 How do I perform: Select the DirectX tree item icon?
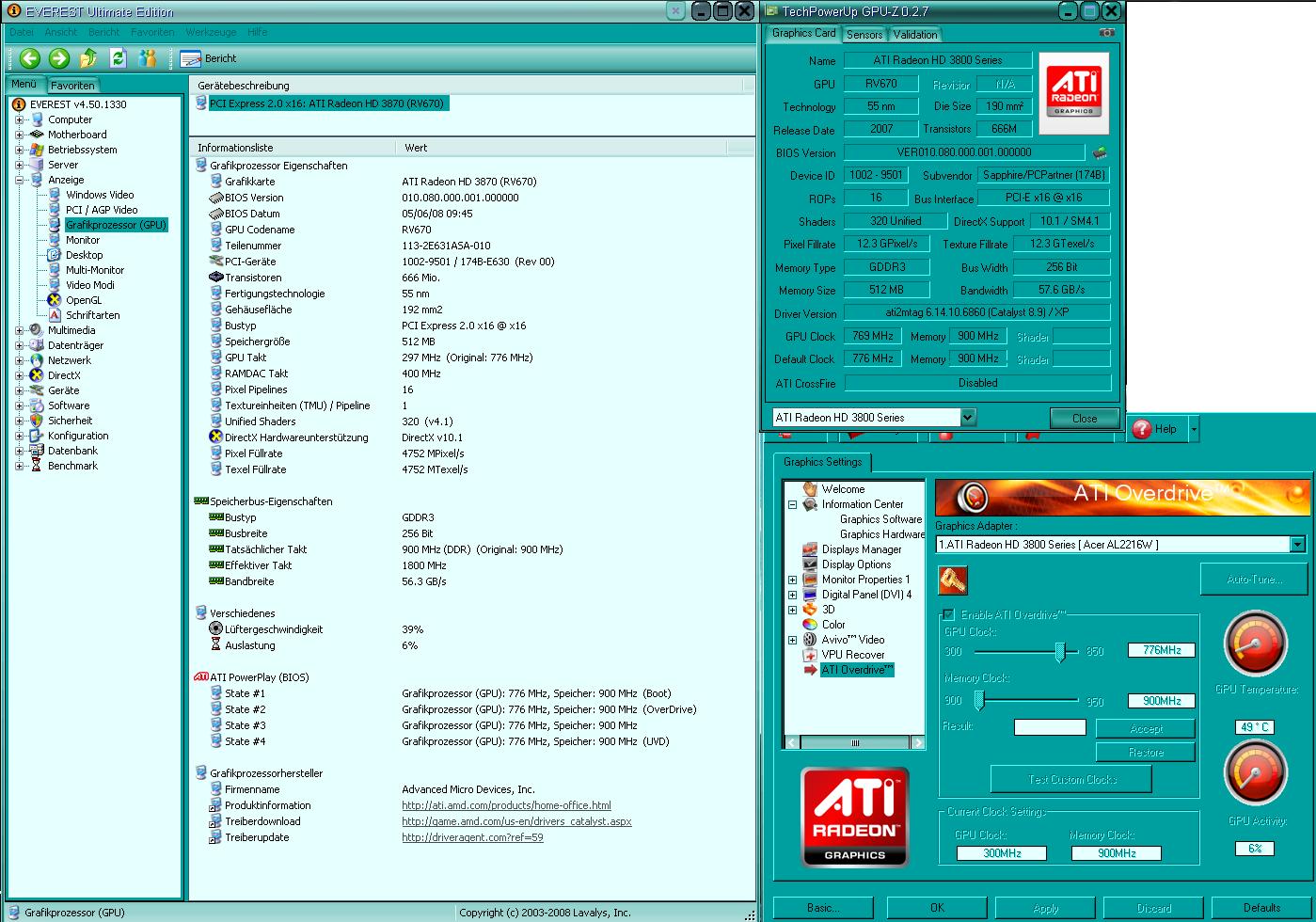pyautogui.click(x=37, y=375)
